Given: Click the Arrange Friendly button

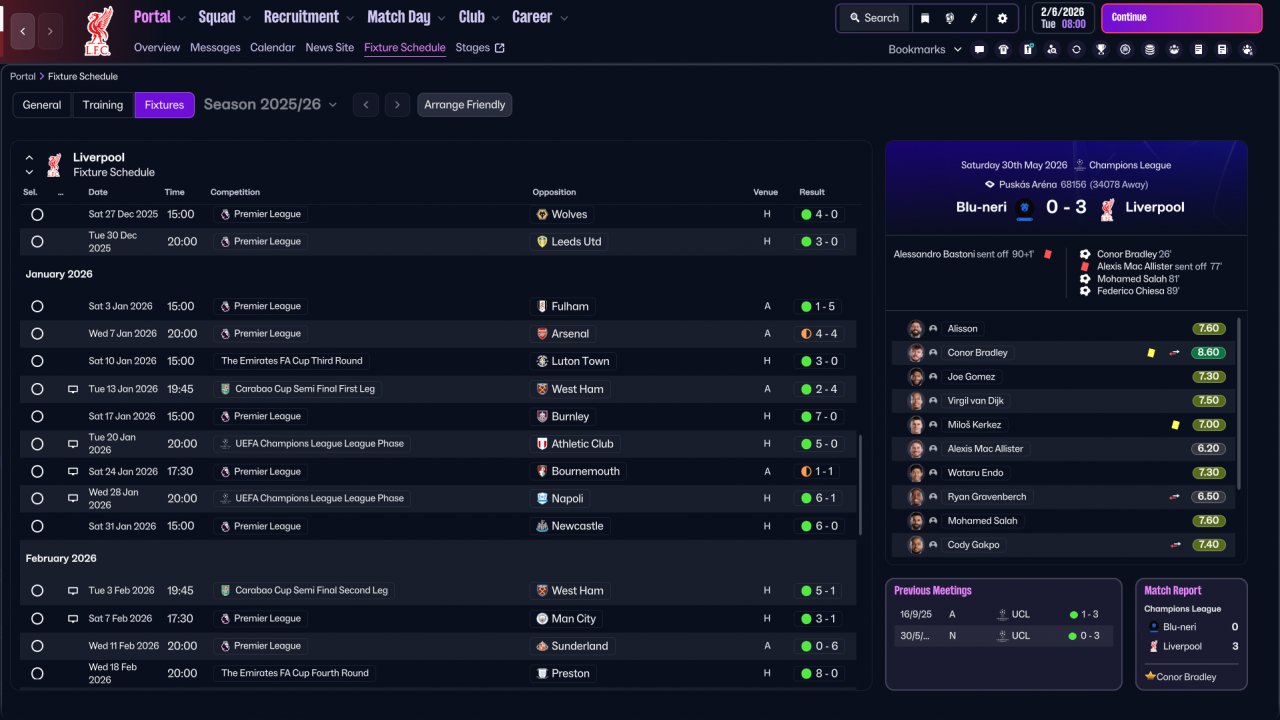Looking at the screenshot, I should 464,105.
